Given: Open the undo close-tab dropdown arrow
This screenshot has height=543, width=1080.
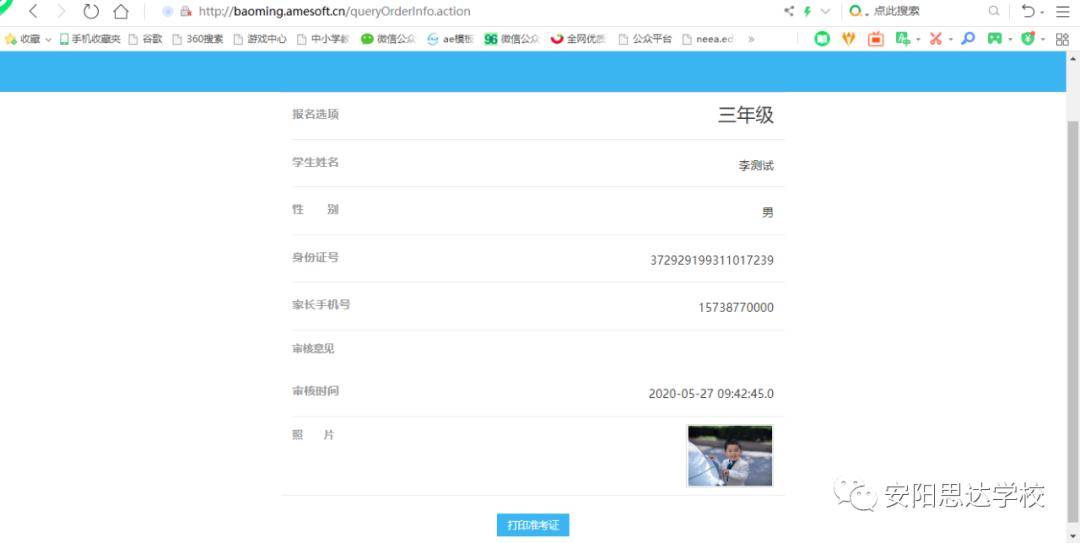Looking at the screenshot, I should [1042, 12].
